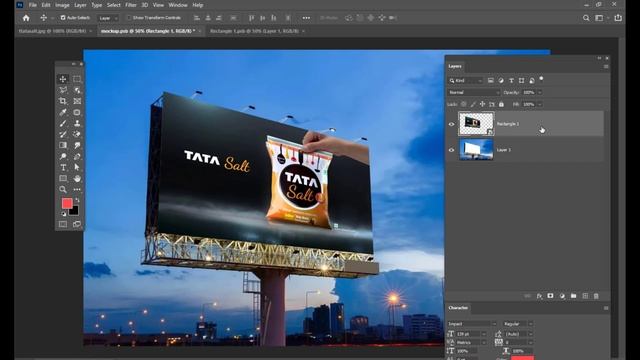Select the Zoom tool in the toolbox
The height and width of the screenshot is (360, 640).
(x=63, y=189)
